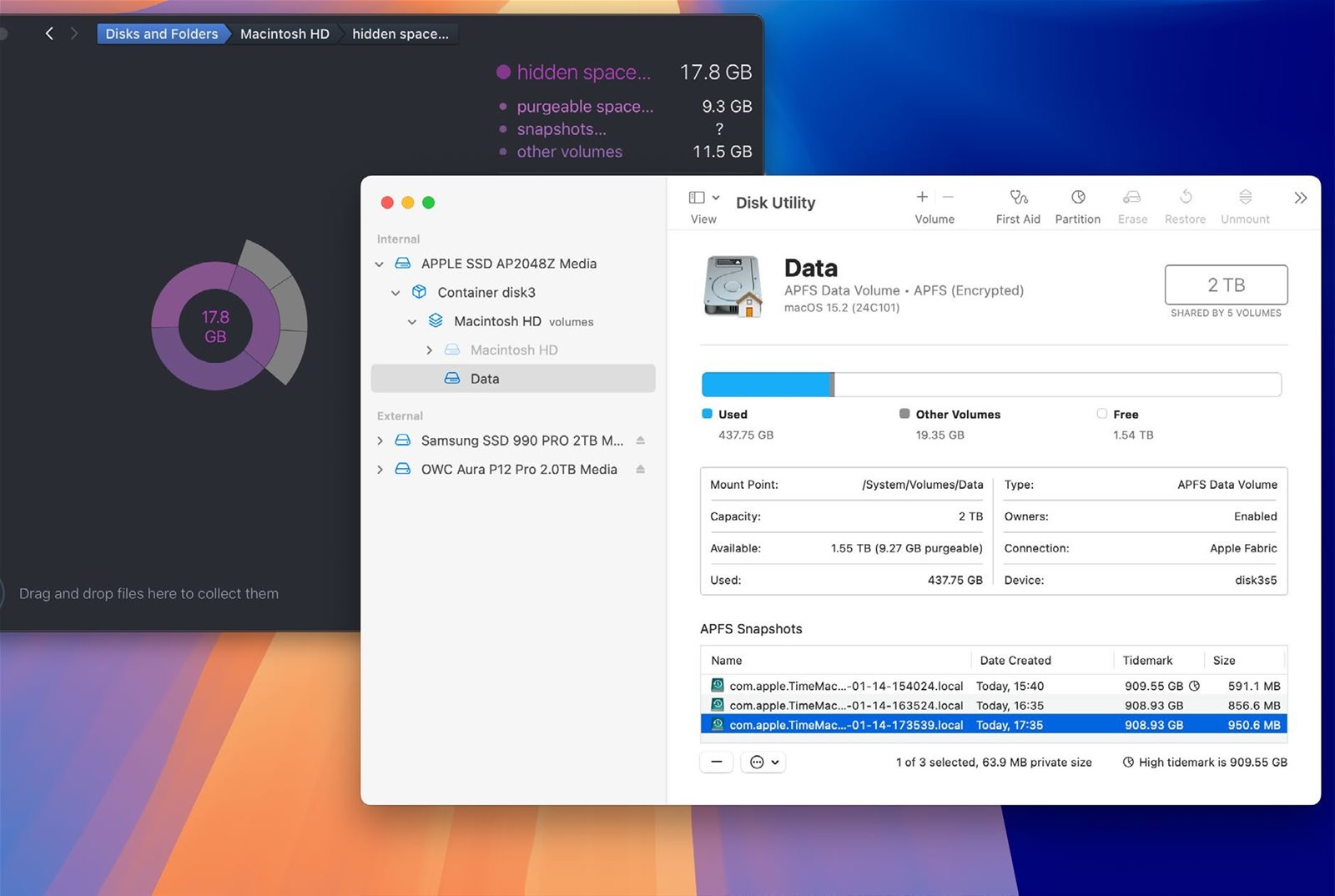Viewport: 1335px width, 896px height.
Task: Click the Erase toolbar icon
Action: (1131, 197)
